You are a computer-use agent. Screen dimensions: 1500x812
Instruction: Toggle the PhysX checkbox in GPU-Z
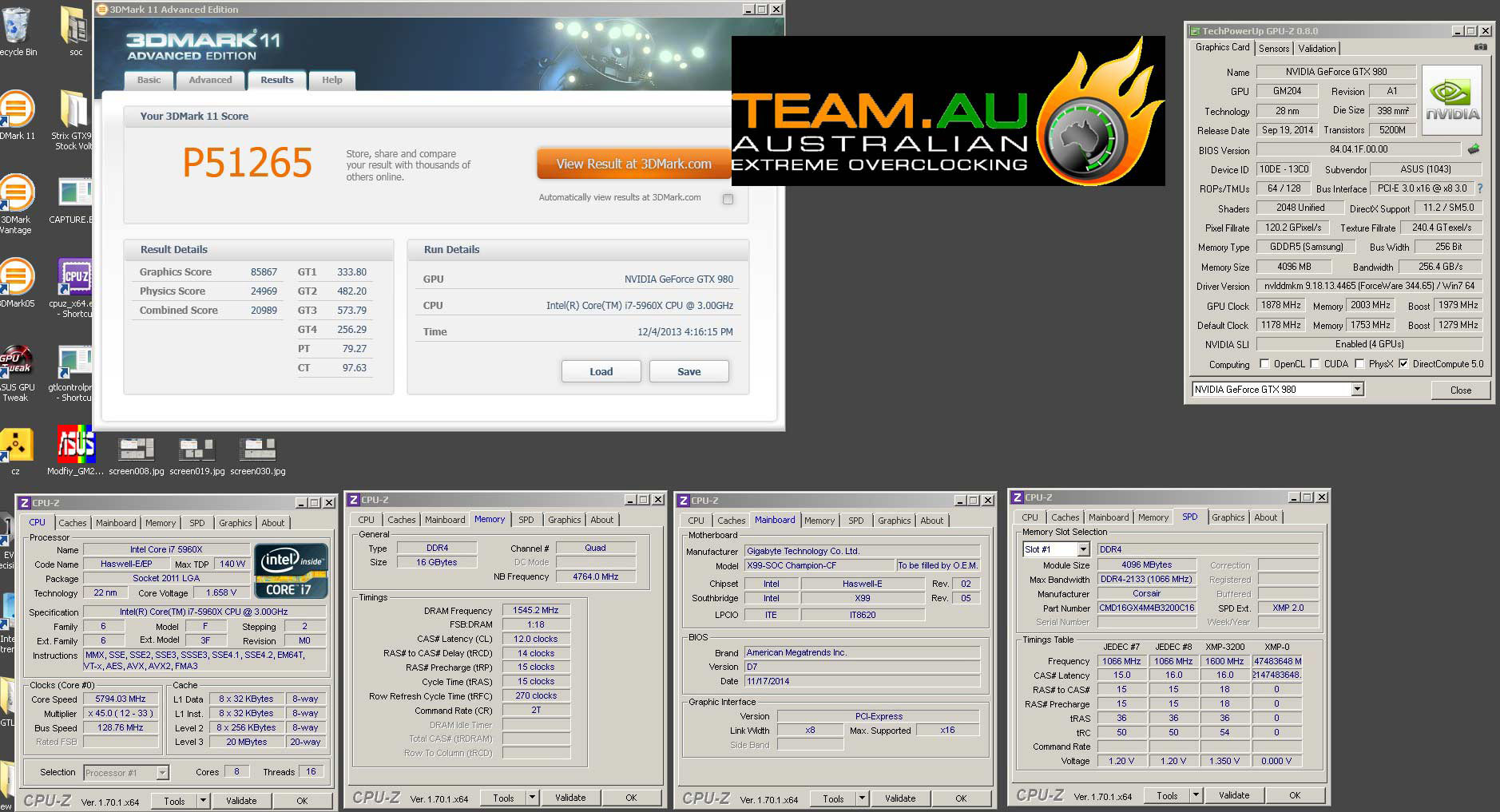1359,364
